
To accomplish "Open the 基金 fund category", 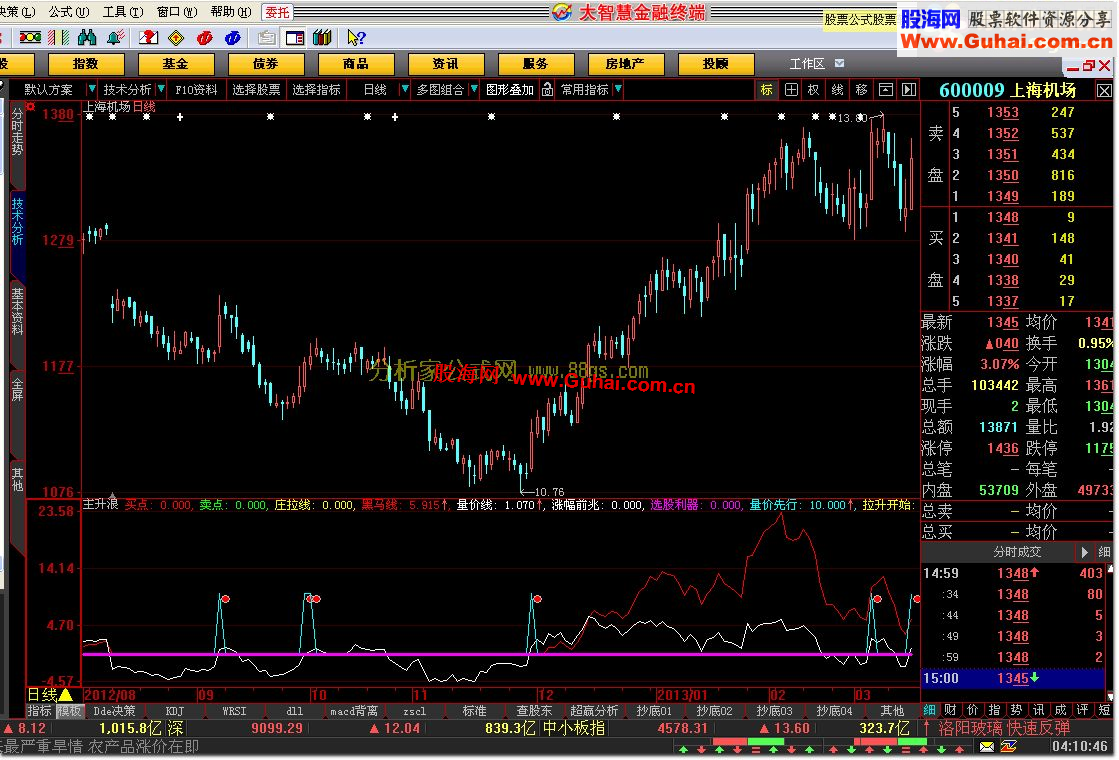I will click(176, 64).
